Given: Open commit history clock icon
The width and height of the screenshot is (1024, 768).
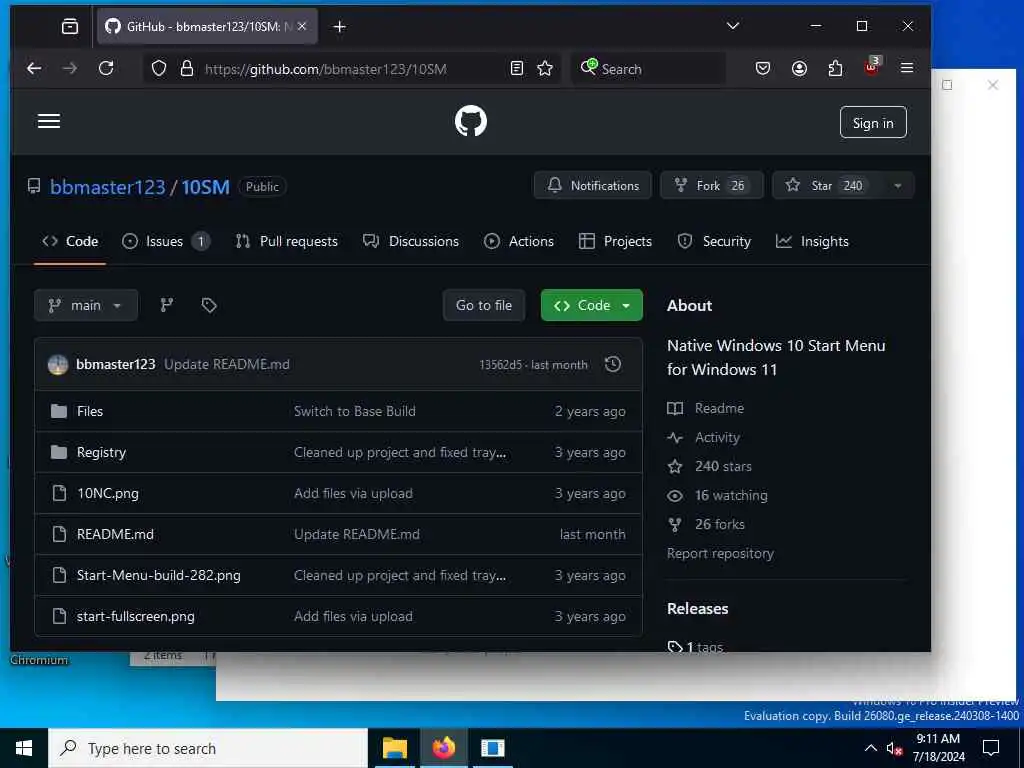Looking at the screenshot, I should point(613,364).
